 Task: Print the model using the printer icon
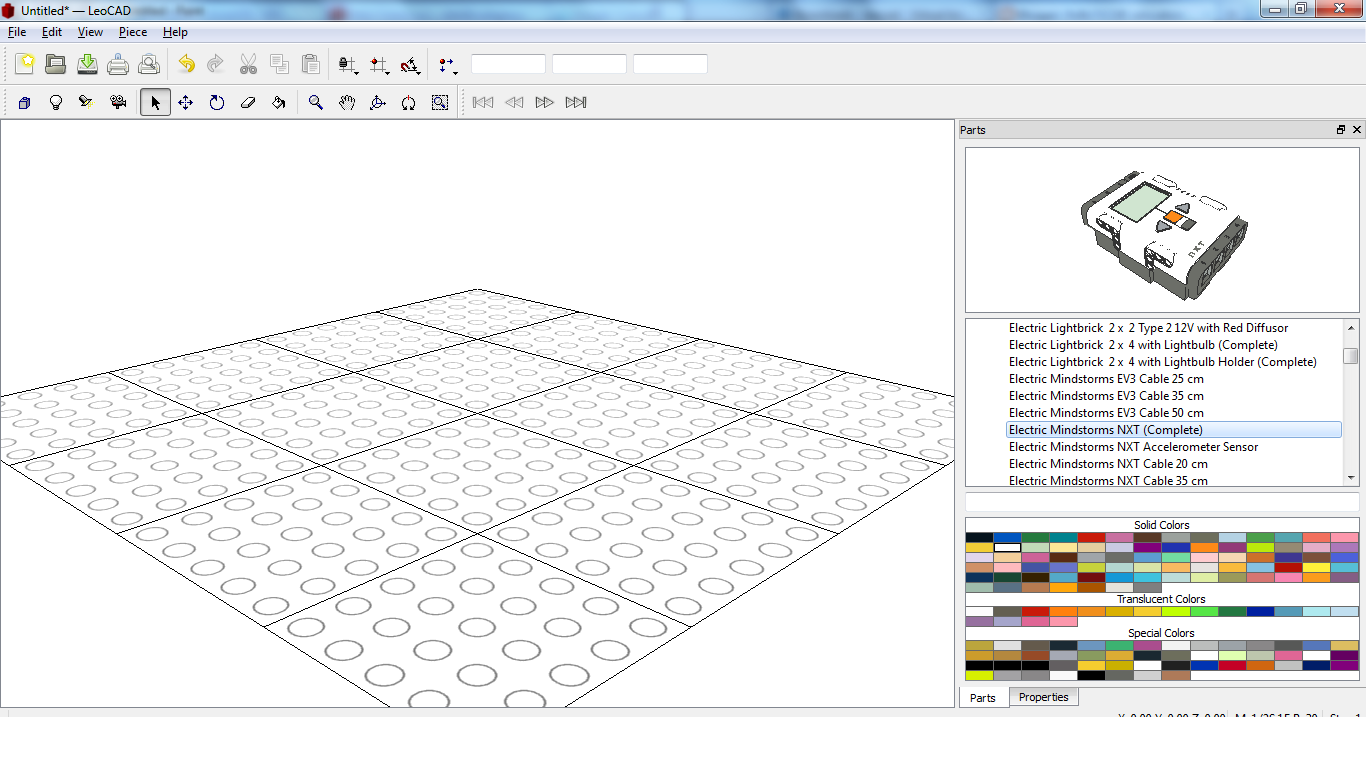tap(118, 64)
